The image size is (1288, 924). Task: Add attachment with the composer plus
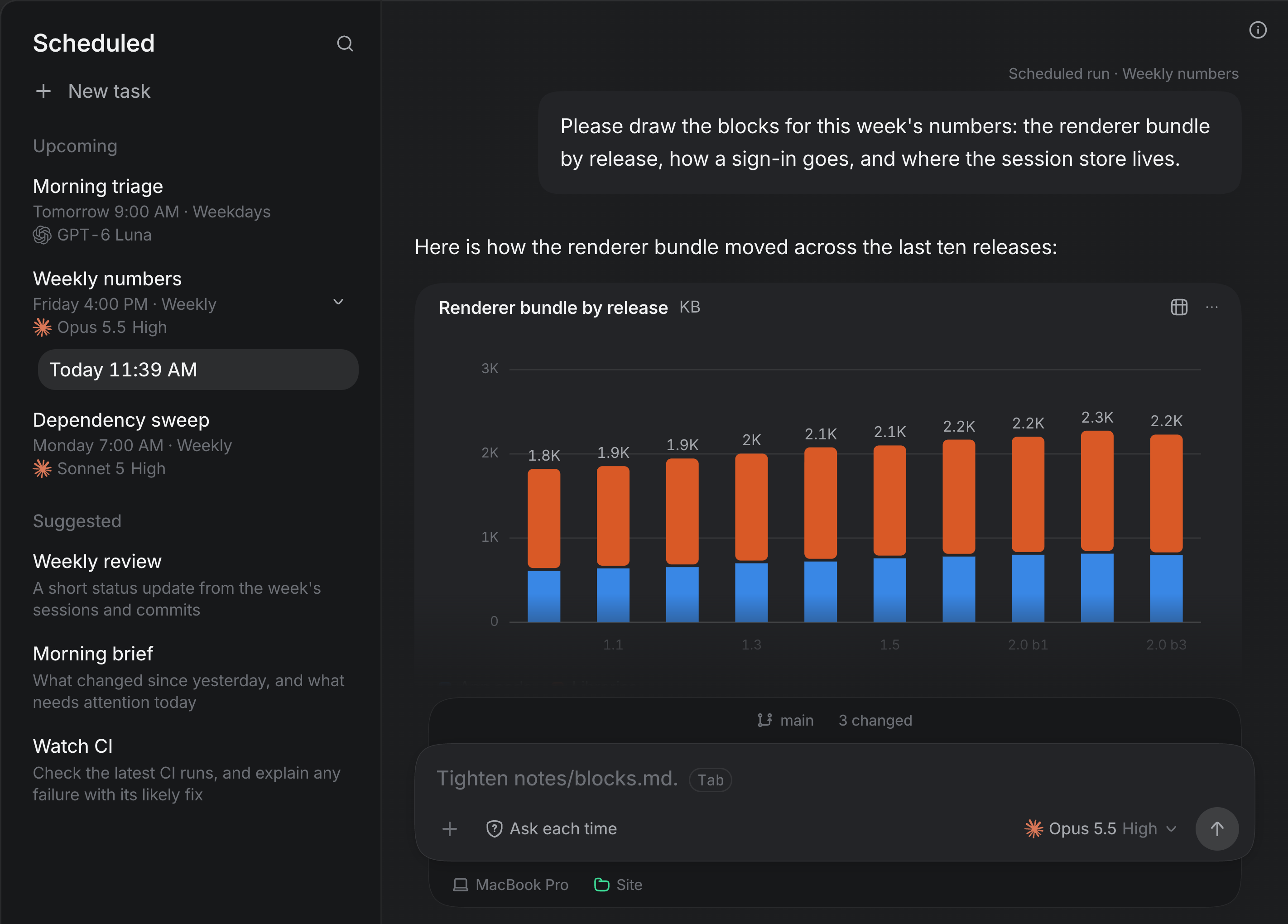pos(449,828)
